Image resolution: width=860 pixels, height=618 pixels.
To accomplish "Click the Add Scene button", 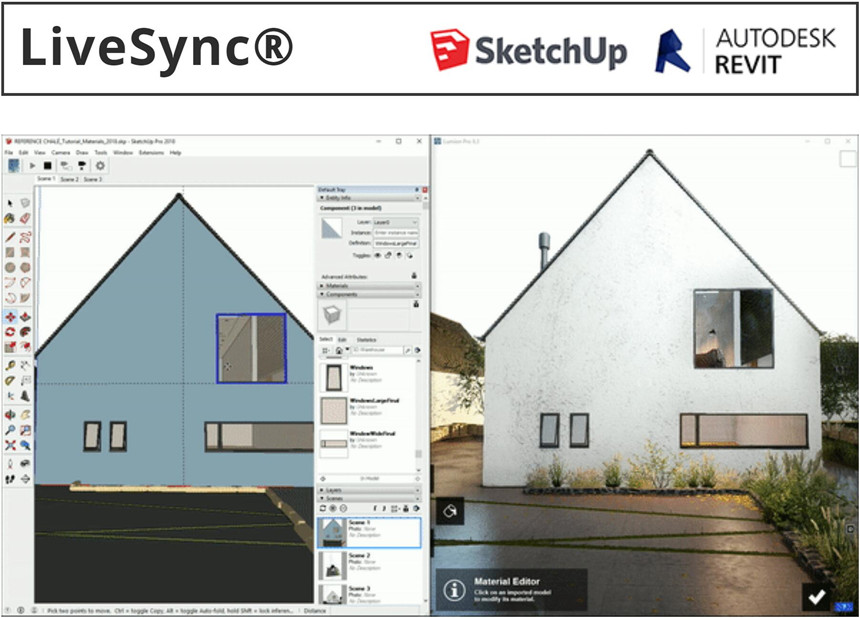I will coord(333,509).
